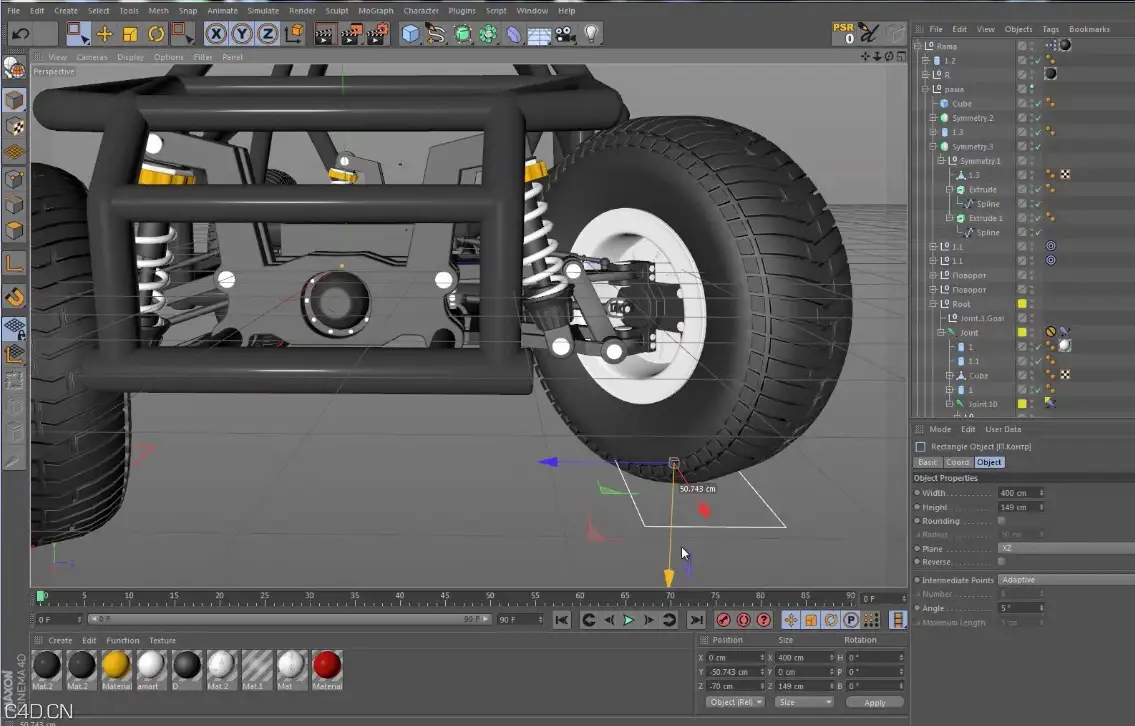1135x726 pixels.
Task: Open the purple deformer icon
Action: (514, 34)
